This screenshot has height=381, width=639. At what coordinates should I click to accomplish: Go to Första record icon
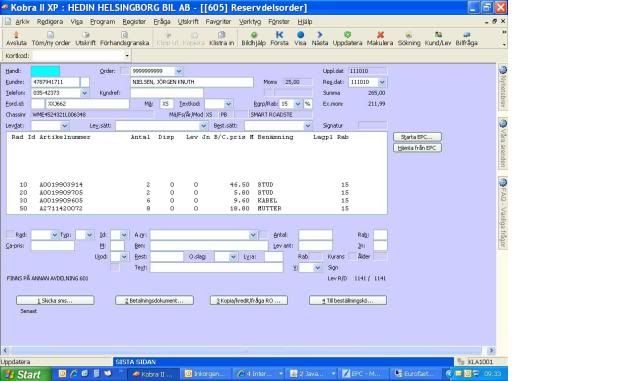[x=279, y=38]
